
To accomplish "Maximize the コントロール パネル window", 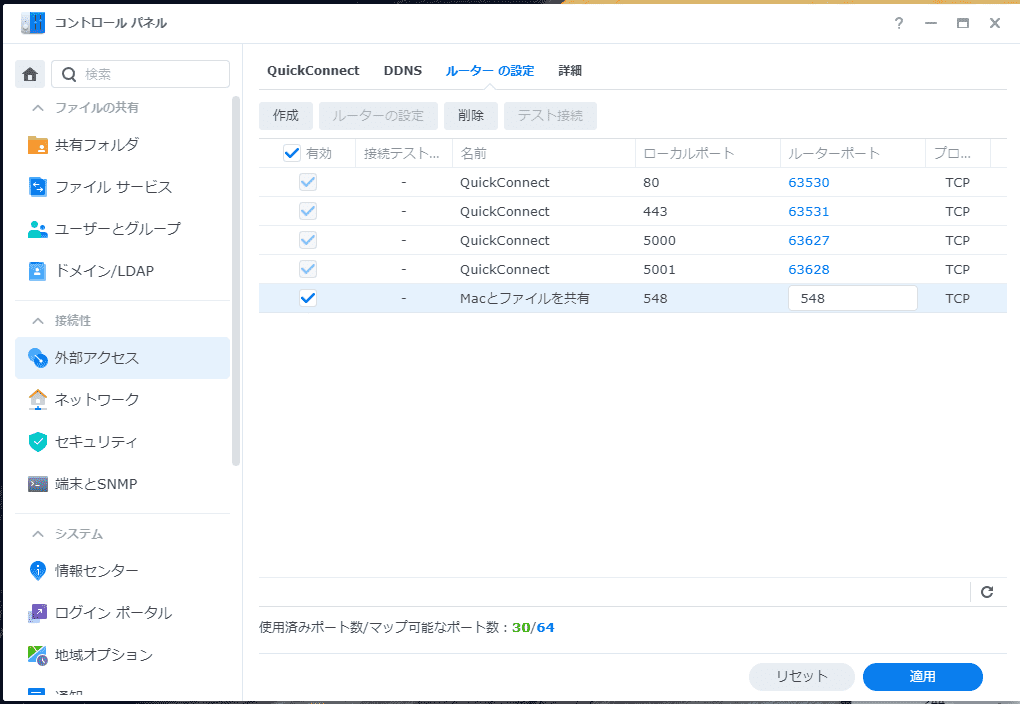I will tap(963, 23).
